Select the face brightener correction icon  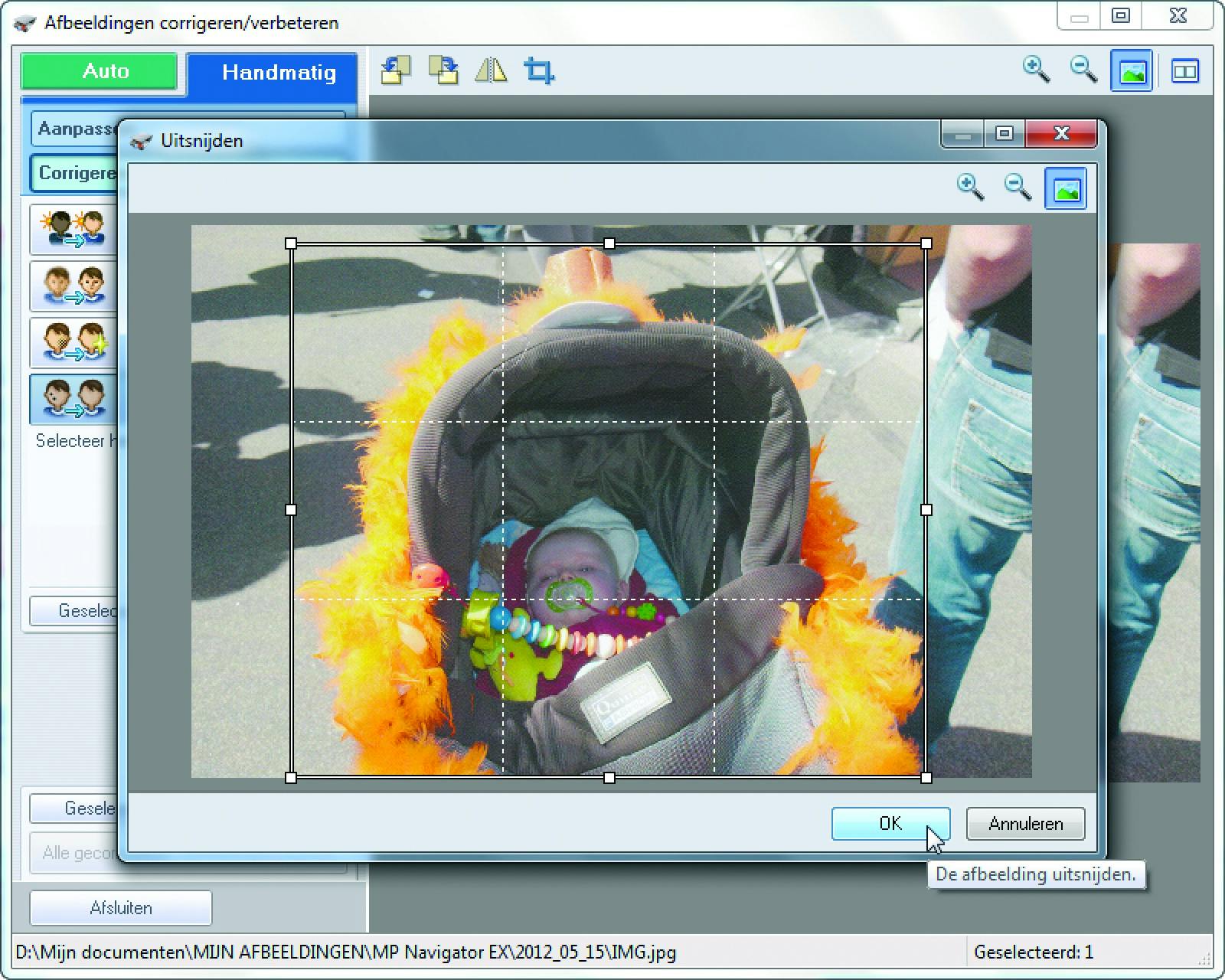pos(73,229)
